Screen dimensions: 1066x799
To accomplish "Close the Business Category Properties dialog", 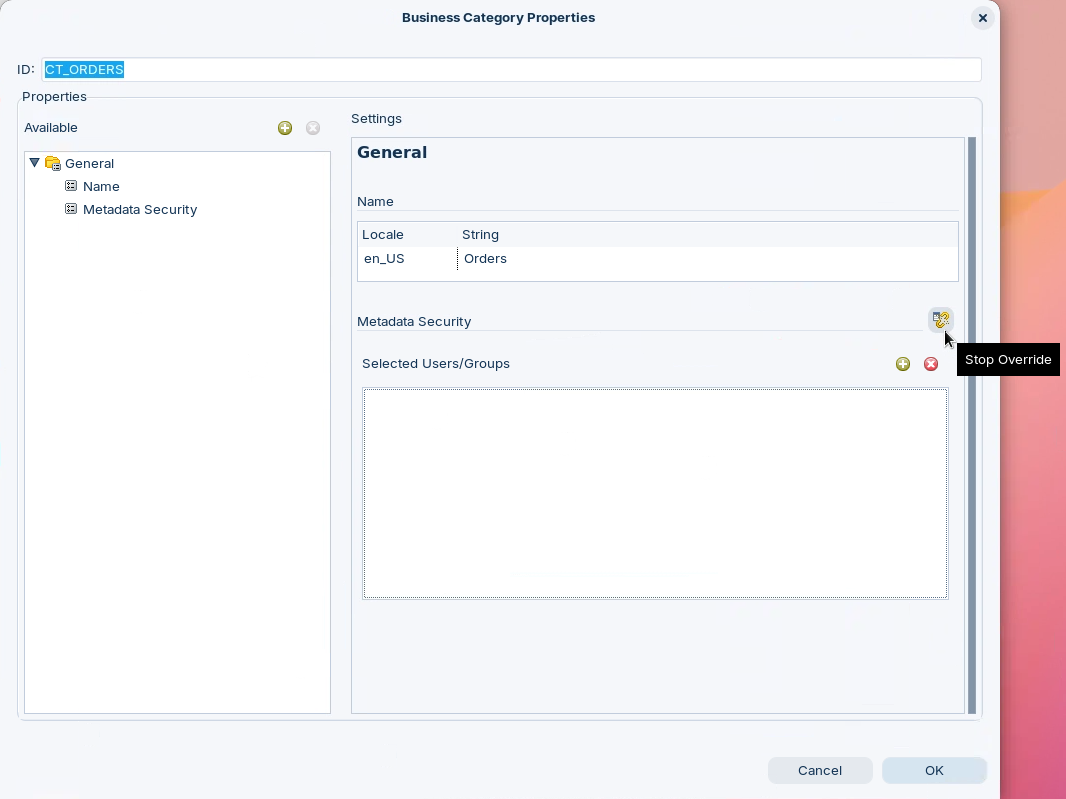I will [x=982, y=18].
